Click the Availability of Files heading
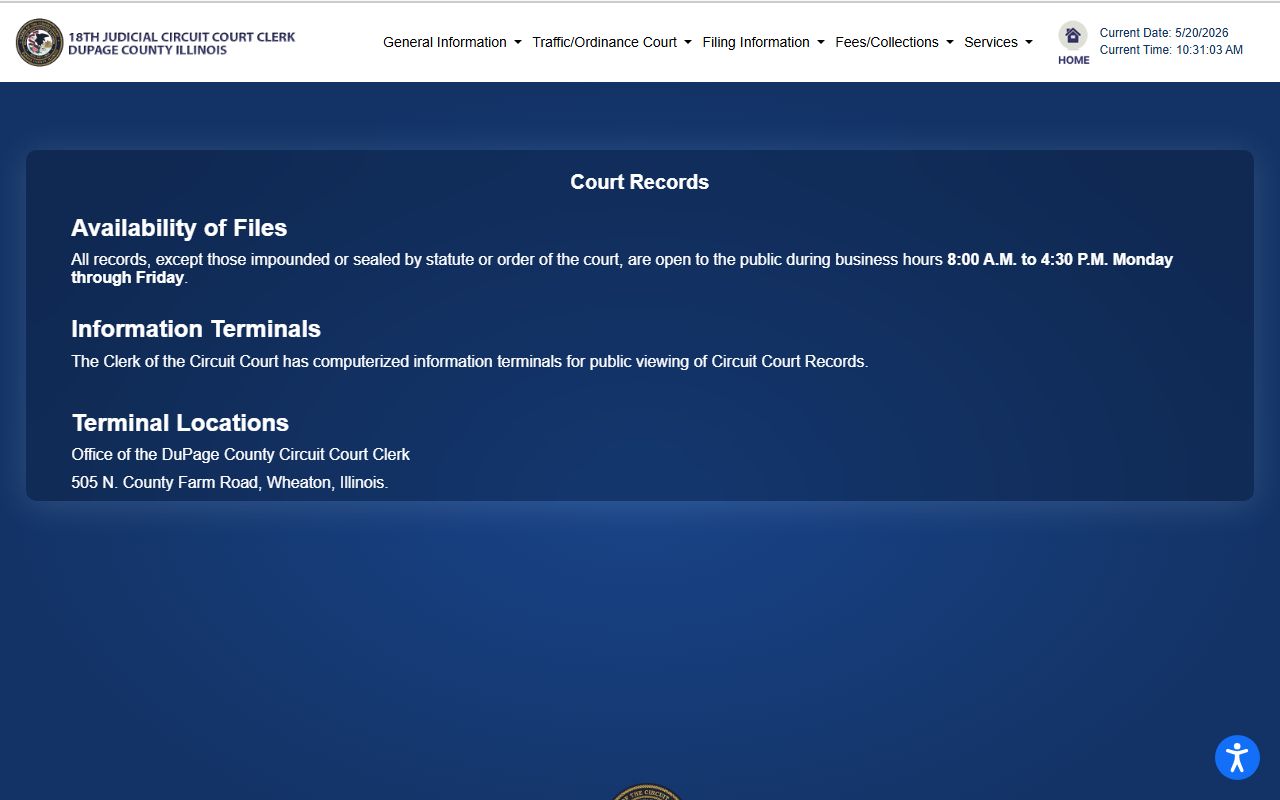 pos(179,228)
